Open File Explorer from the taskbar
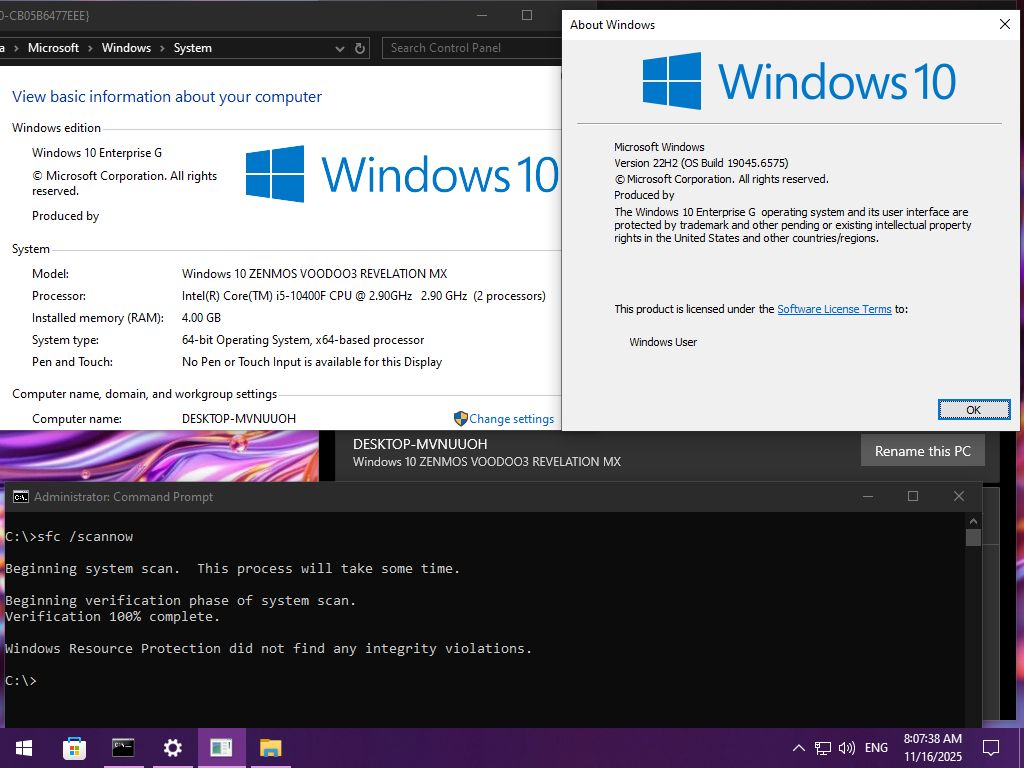The image size is (1024, 768). pos(270,748)
